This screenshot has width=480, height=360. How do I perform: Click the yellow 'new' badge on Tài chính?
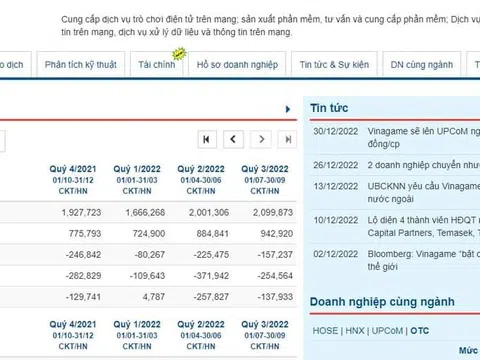coord(179,54)
